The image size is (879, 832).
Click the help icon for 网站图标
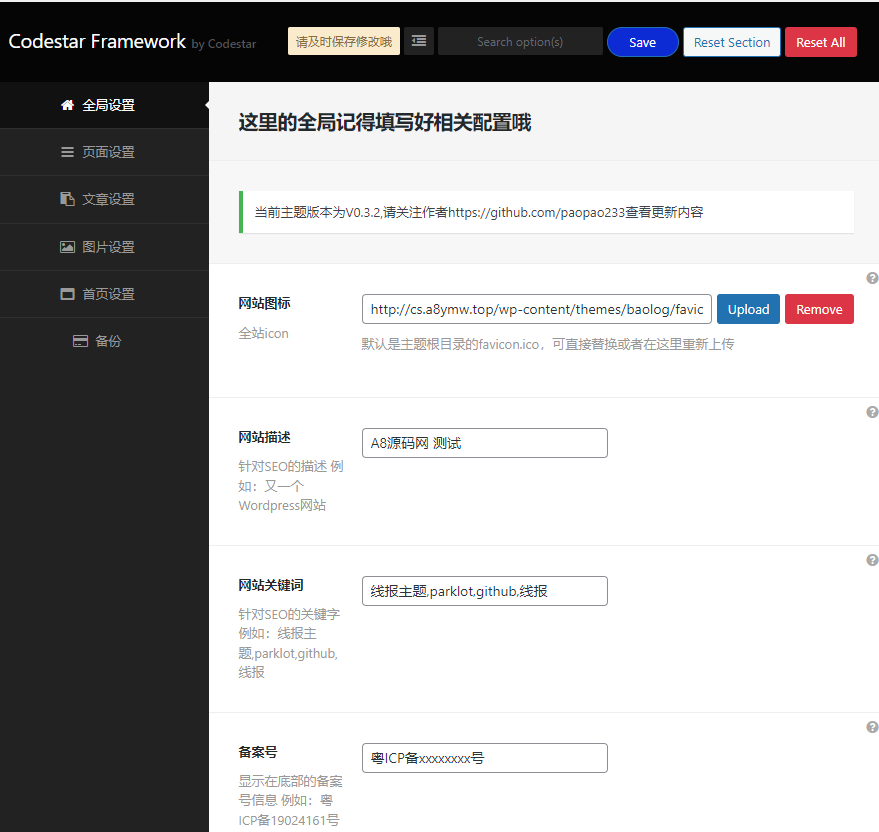click(872, 278)
